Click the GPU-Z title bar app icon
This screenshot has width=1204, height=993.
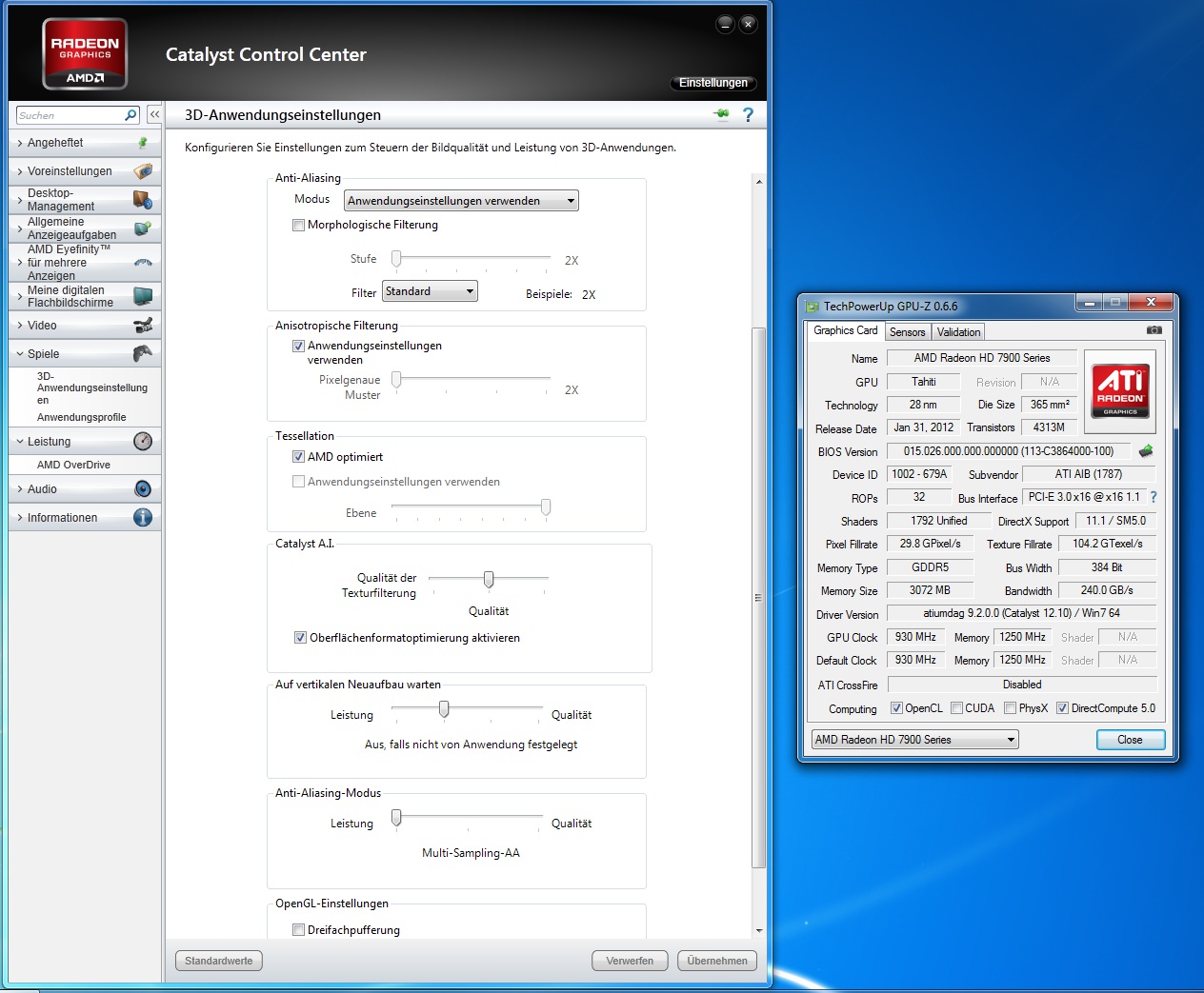point(812,307)
